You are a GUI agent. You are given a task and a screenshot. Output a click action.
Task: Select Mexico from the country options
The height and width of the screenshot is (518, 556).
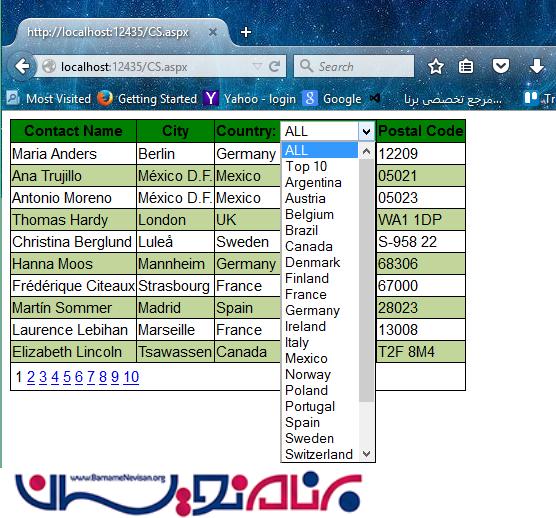coord(320,358)
